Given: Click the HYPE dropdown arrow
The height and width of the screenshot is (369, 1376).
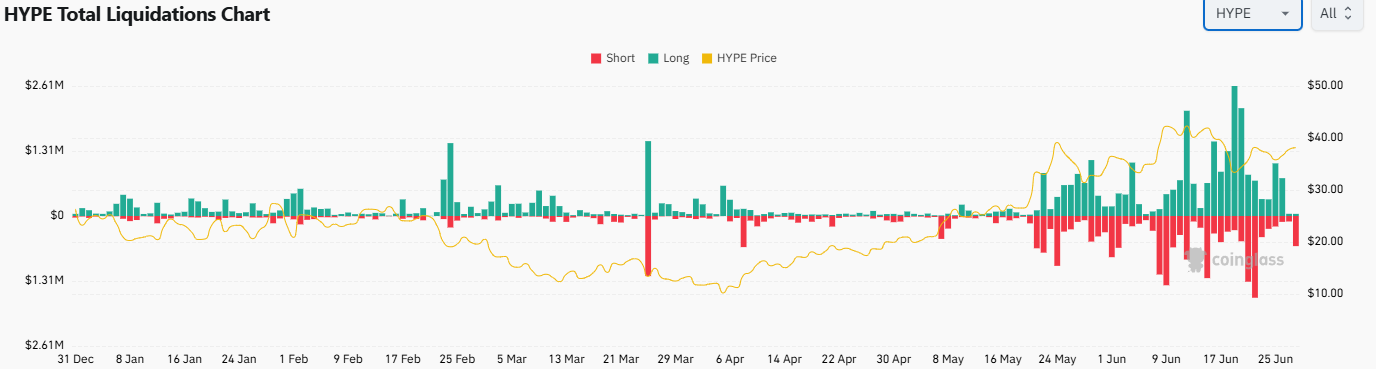Looking at the screenshot, I should [1284, 14].
